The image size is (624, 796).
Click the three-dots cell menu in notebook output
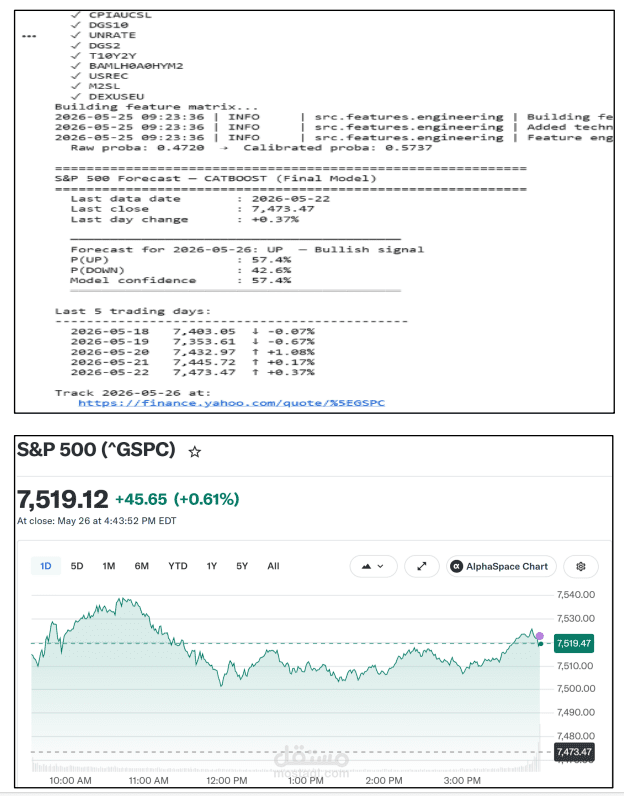pyautogui.click(x=29, y=36)
